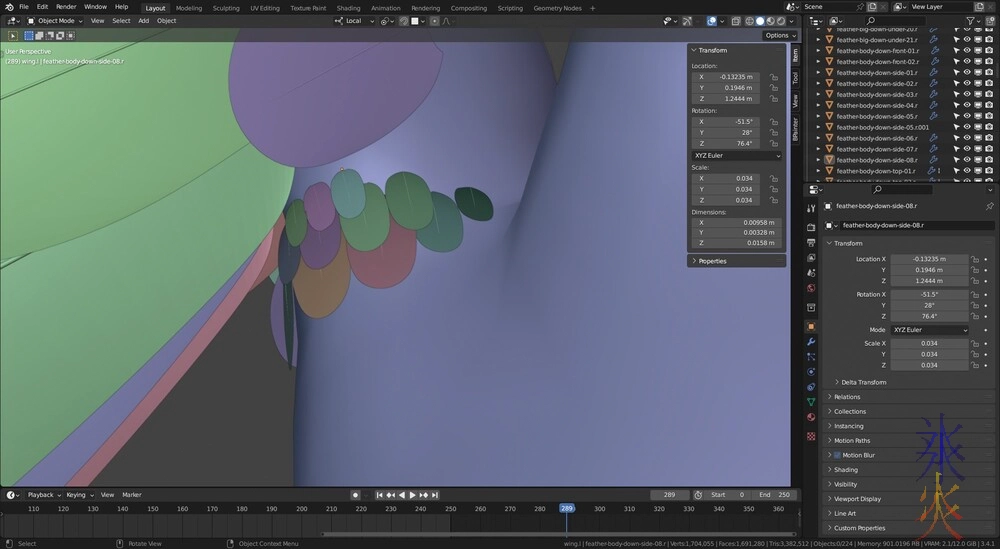Jump to the timeline's end frame

click(436, 495)
